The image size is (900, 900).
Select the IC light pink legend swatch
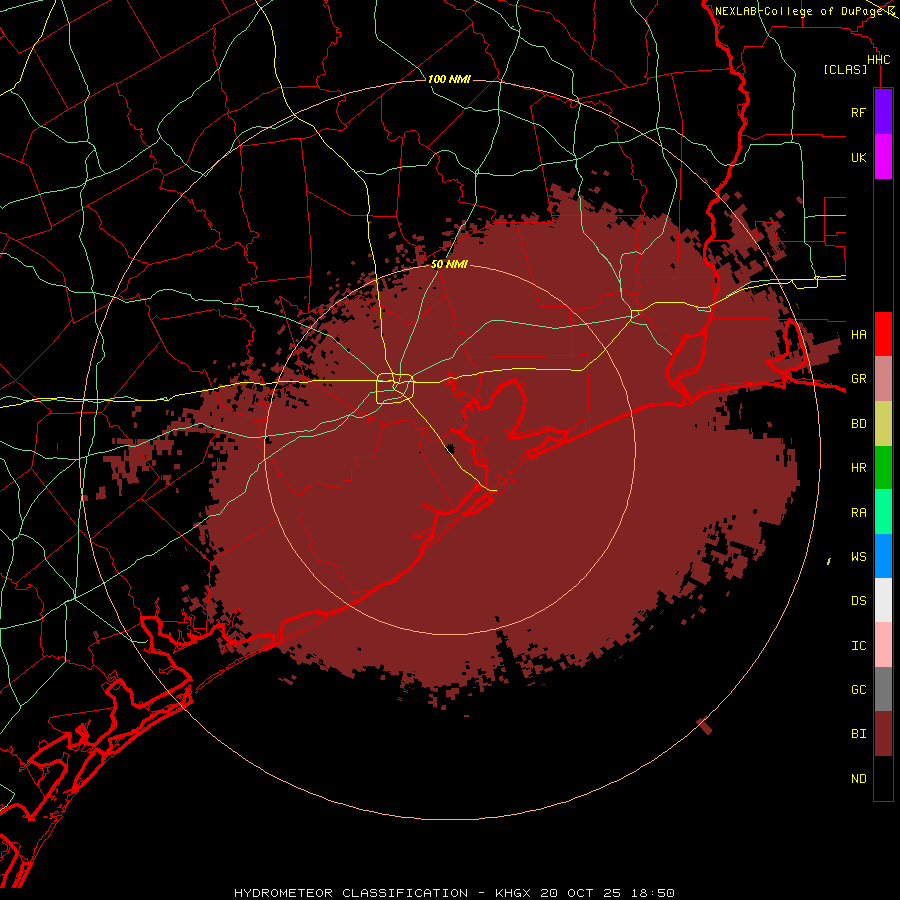[883, 645]
